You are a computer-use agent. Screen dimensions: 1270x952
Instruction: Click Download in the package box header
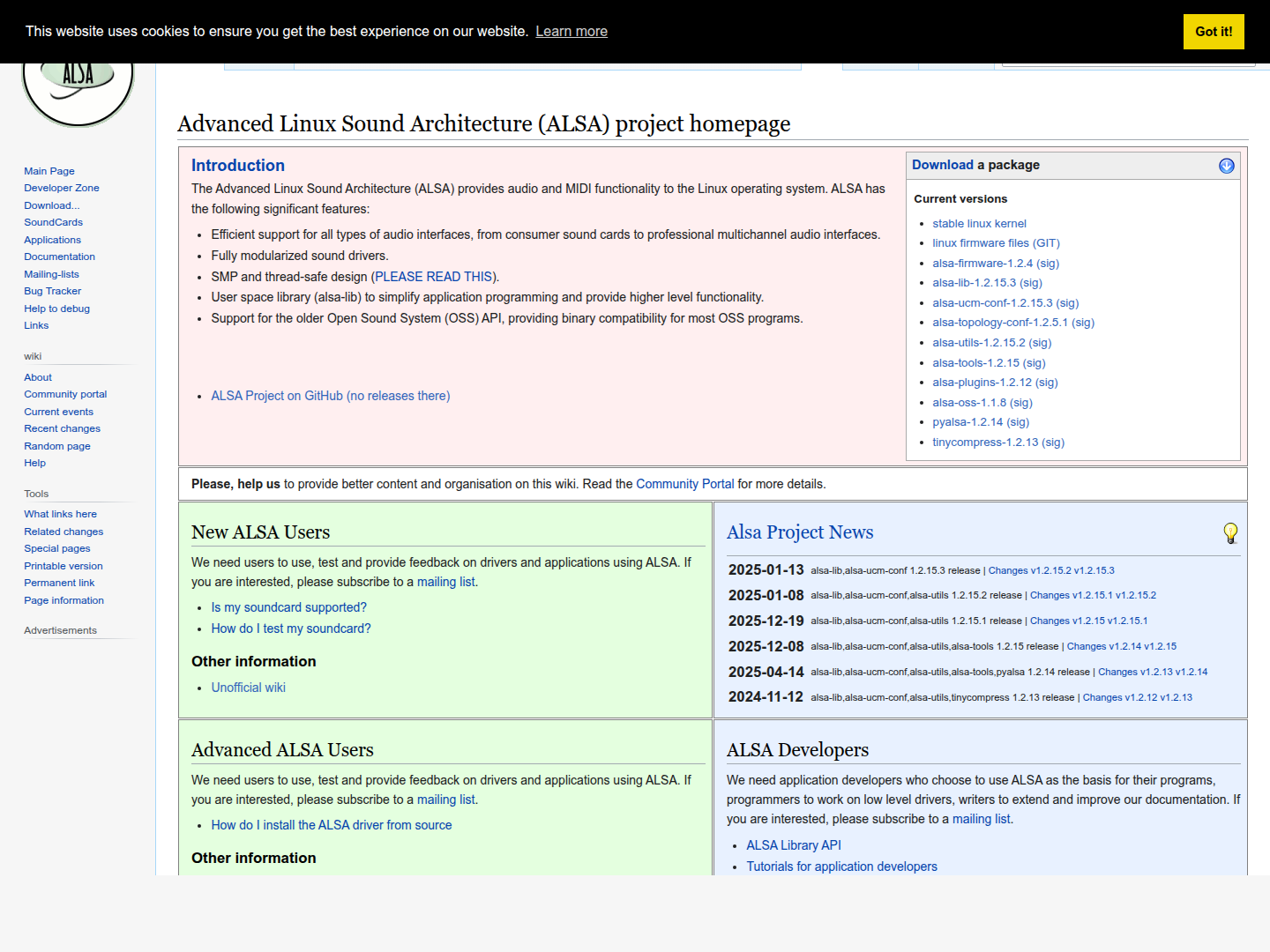pos(943,165)
